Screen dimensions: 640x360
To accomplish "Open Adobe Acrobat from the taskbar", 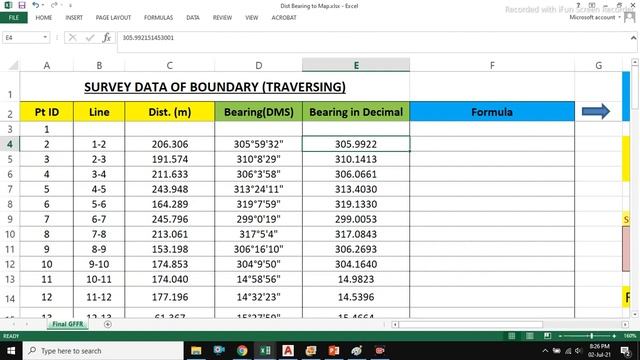I will click(x=288, y=351).
